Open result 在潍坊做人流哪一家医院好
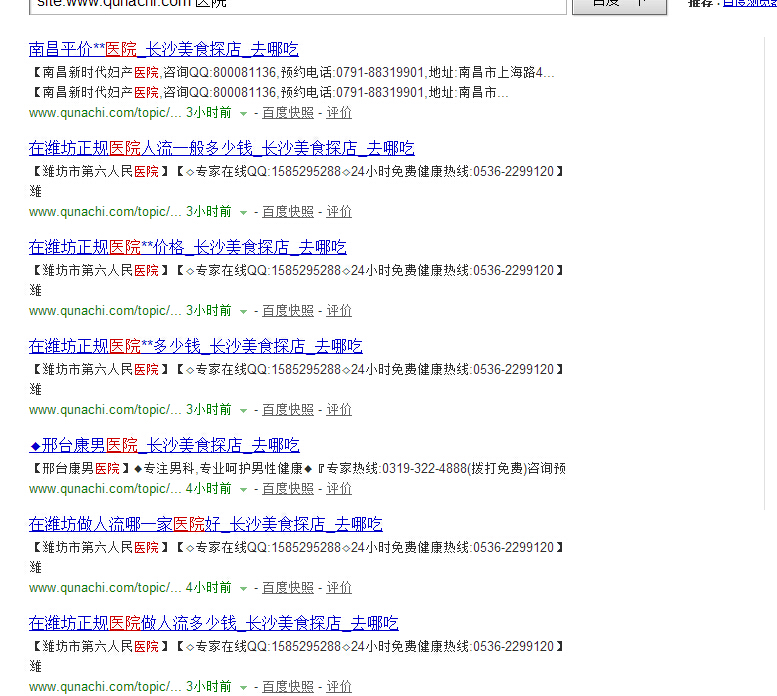The width and height of the screenshot is (777, 696). tap(206, 524)
